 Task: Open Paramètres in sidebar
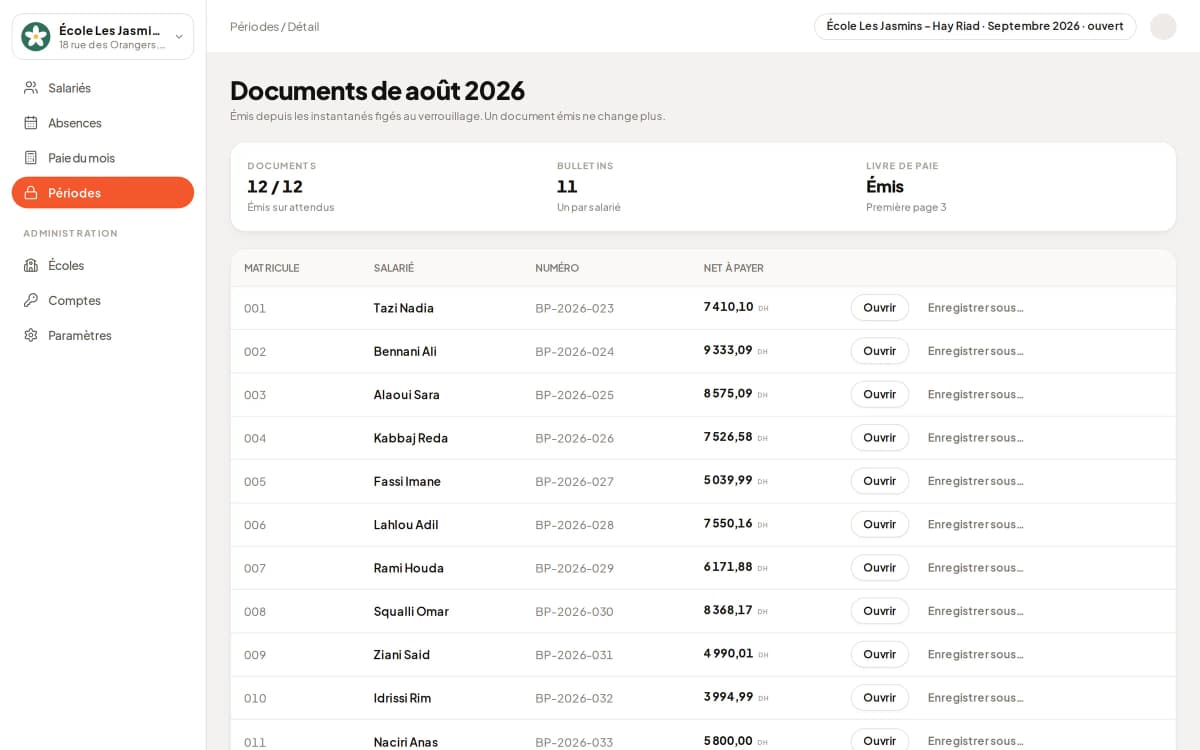coord(103,335)
